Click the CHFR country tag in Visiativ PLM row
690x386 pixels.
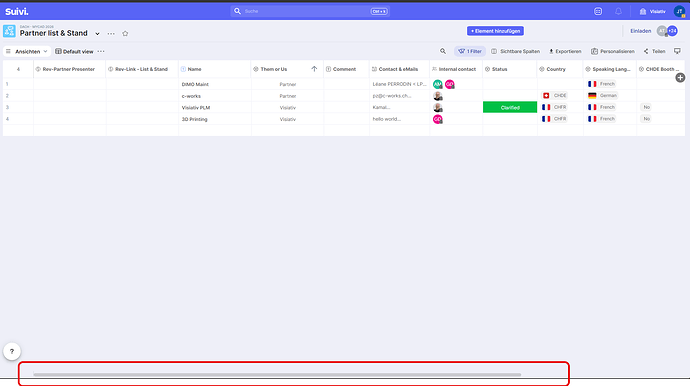tap(554, 107)
